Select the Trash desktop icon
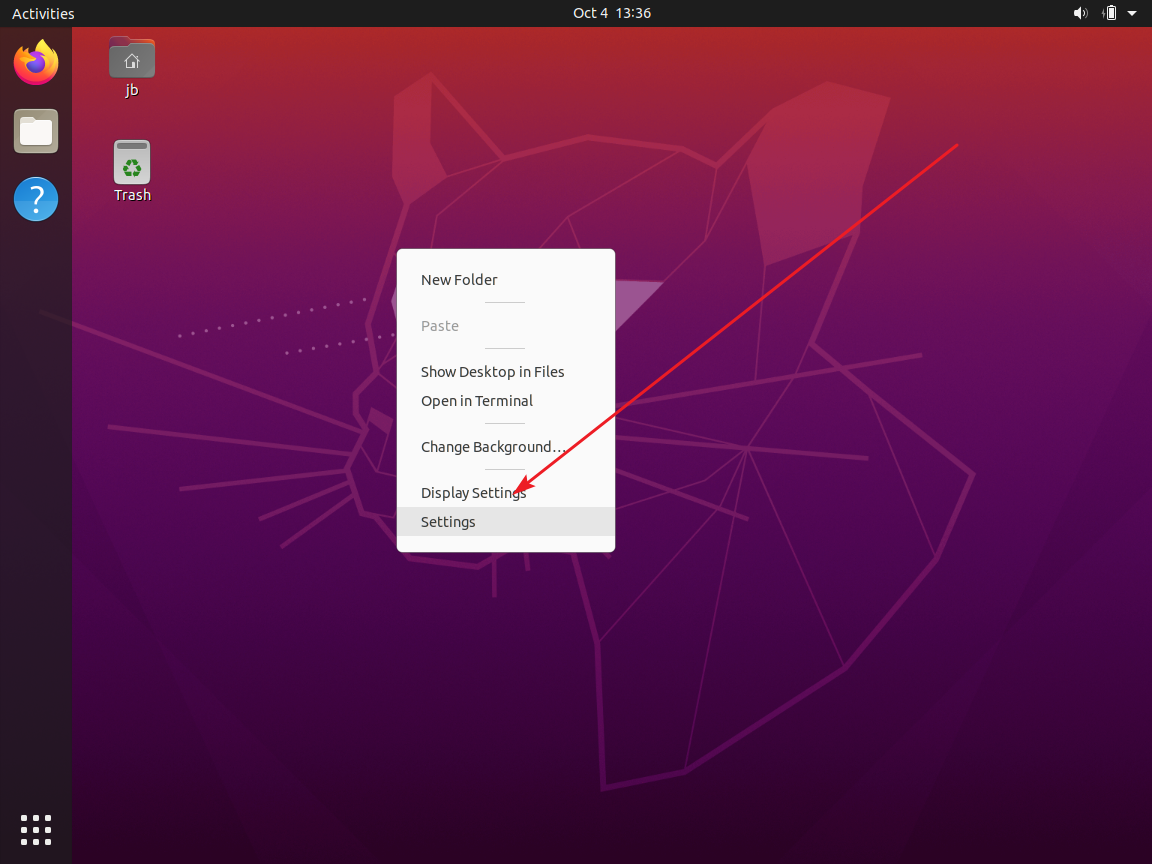Screen dimensions: 1152x864 [x=132, y=171]
